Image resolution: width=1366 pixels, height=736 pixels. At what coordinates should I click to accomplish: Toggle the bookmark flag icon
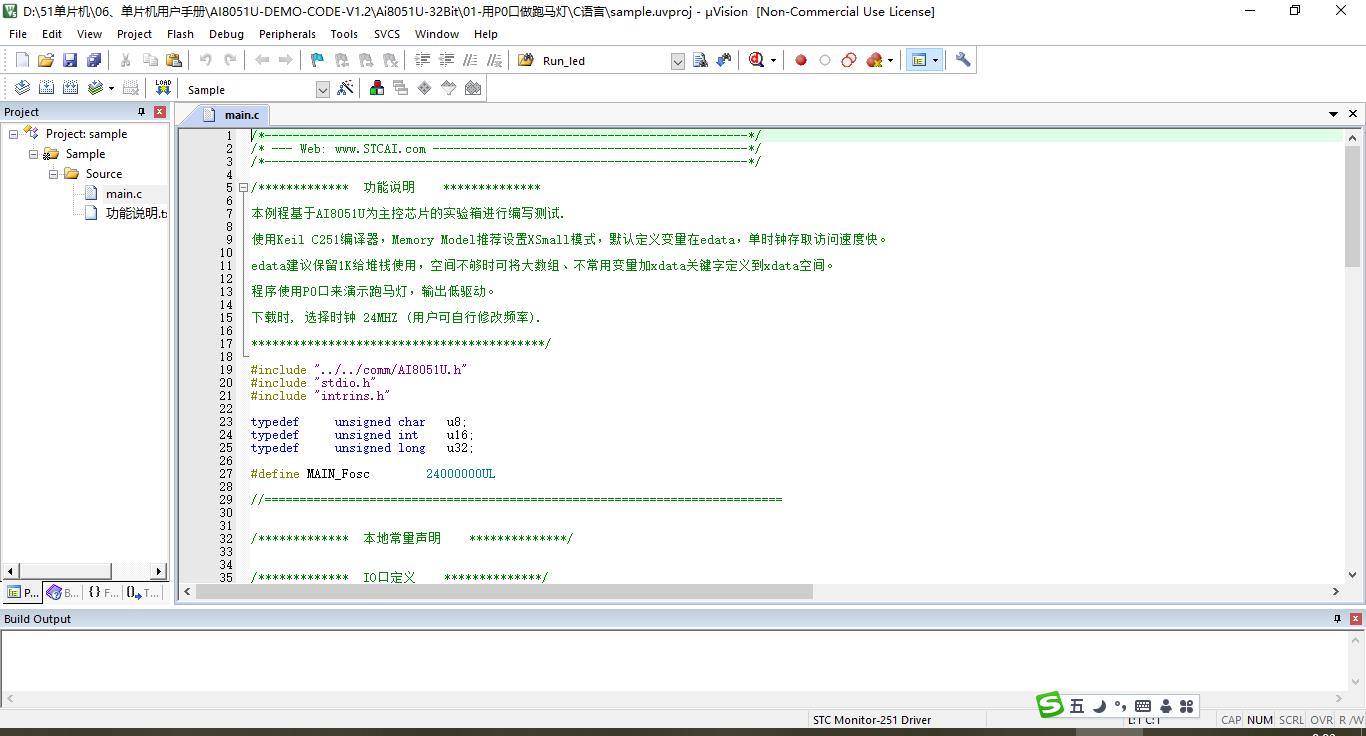[317, 60]
